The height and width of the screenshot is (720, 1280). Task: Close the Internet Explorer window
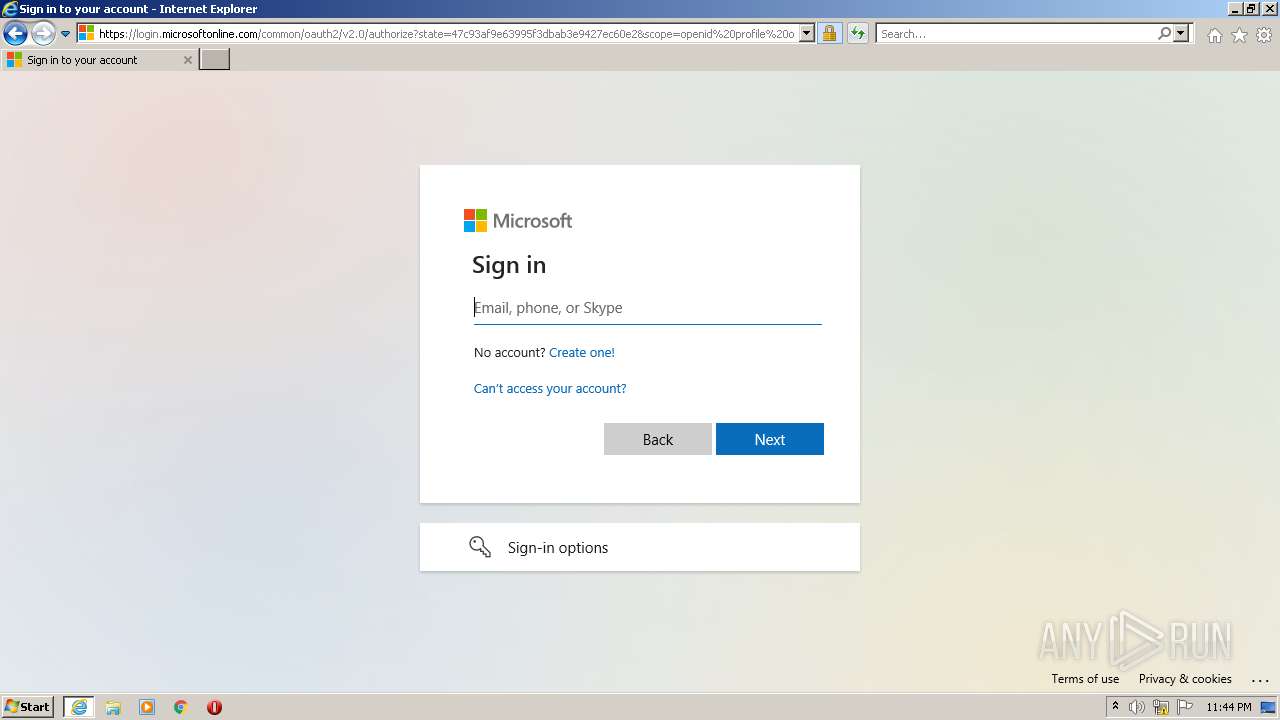pos(1268,9)
